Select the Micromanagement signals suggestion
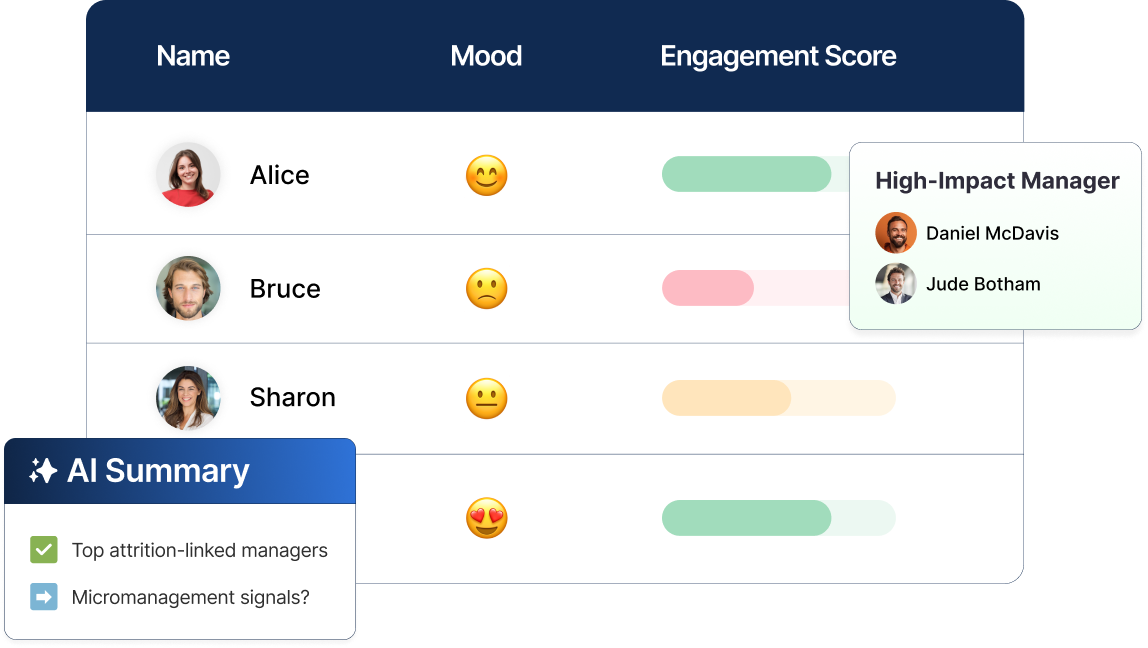 (189, 597)
